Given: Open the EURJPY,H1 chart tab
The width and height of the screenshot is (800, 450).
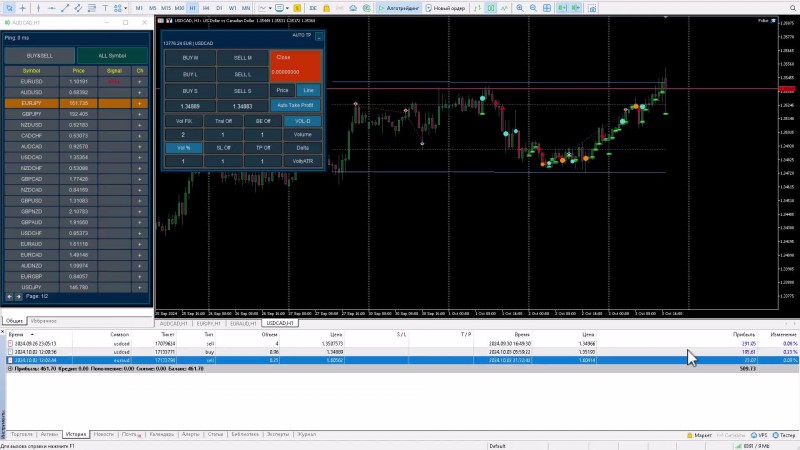Looking at the screenshot, I should pyautogui.click(x=209, y=323).
